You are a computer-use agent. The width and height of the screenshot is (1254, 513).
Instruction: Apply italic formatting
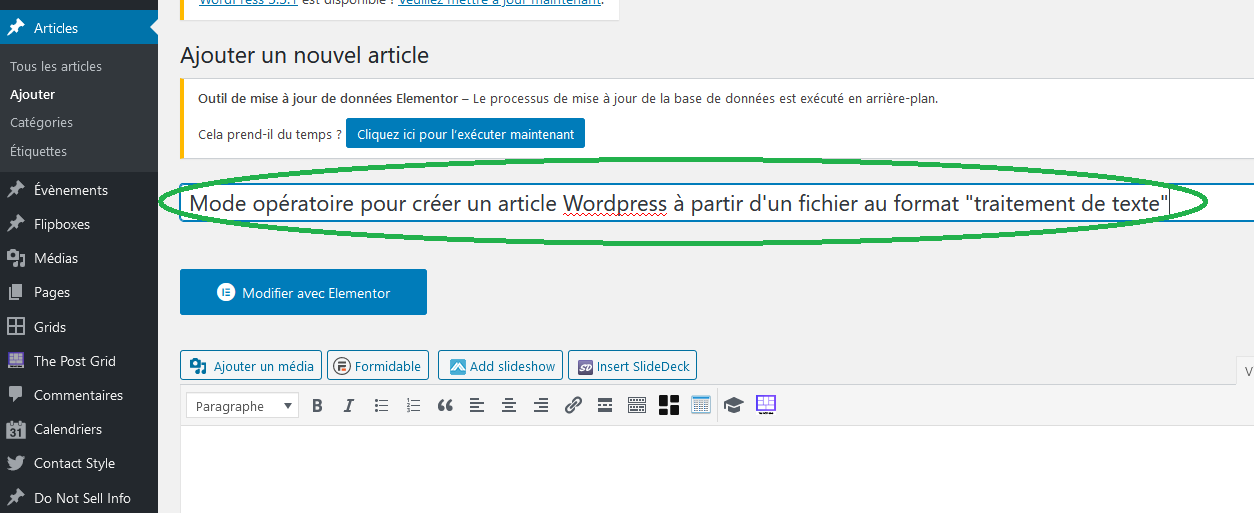349,406
